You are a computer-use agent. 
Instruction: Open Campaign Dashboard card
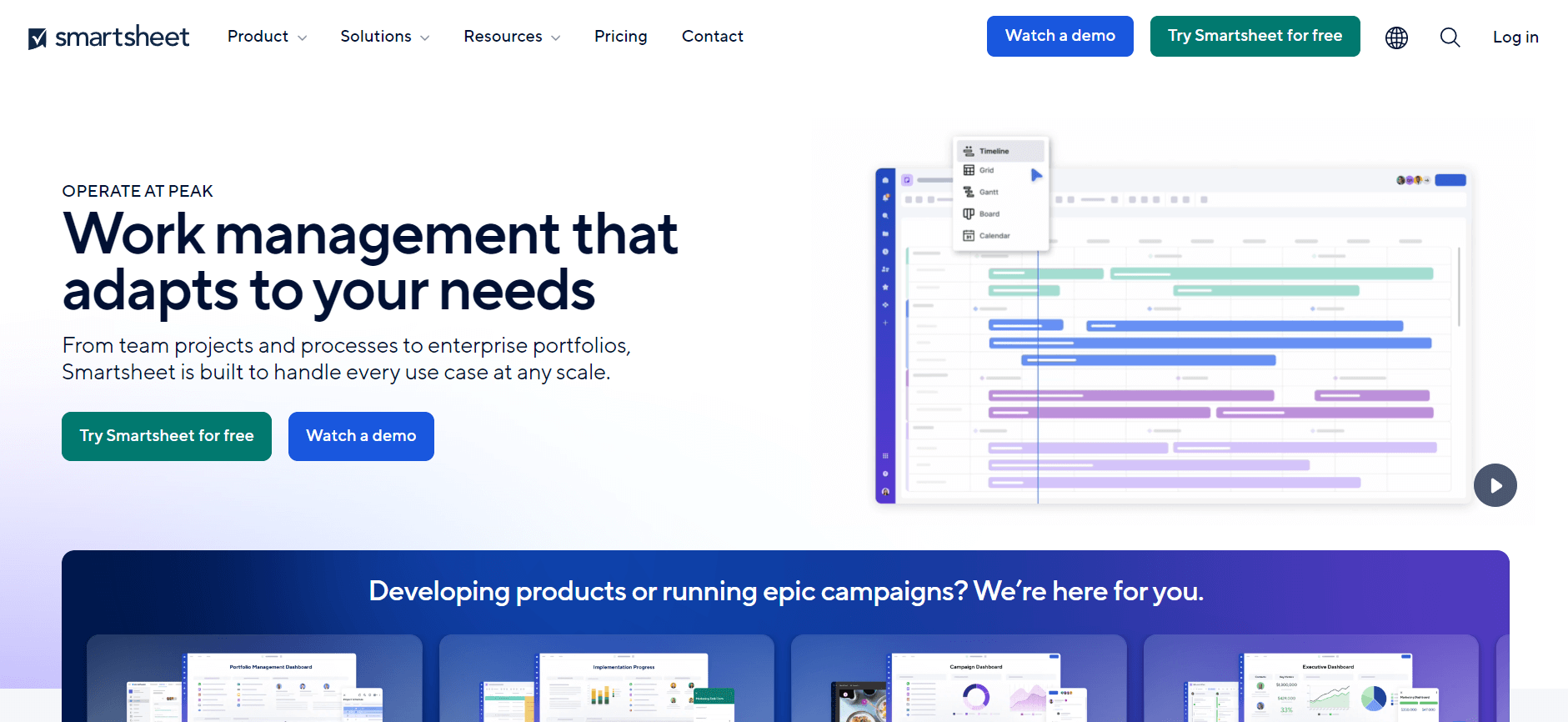click(x=959, y=678)
